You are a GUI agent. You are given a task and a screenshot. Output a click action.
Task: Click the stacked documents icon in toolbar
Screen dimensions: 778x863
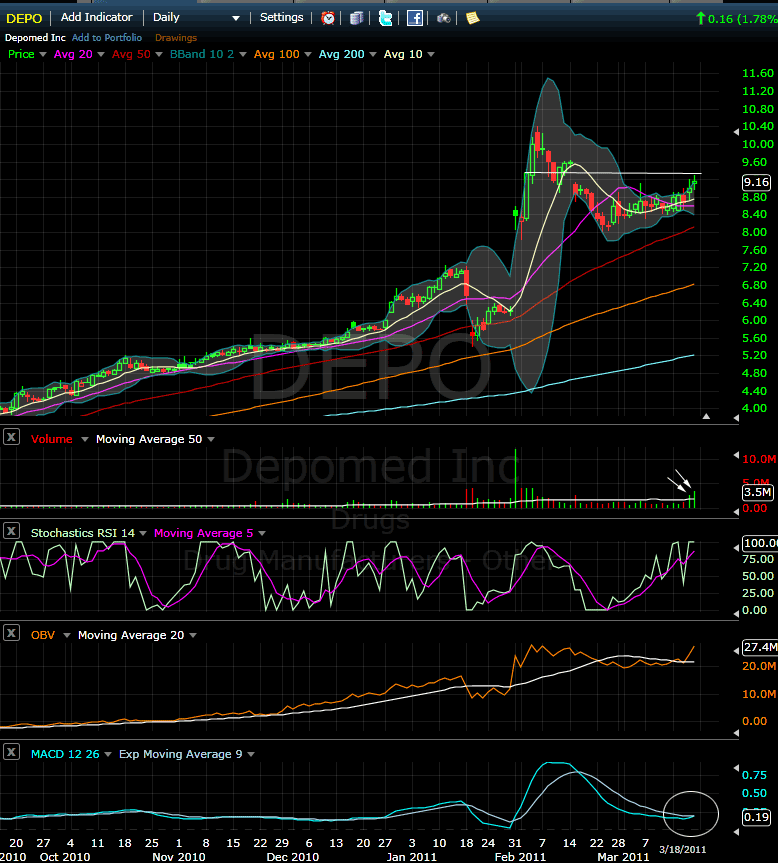point(357,18)
